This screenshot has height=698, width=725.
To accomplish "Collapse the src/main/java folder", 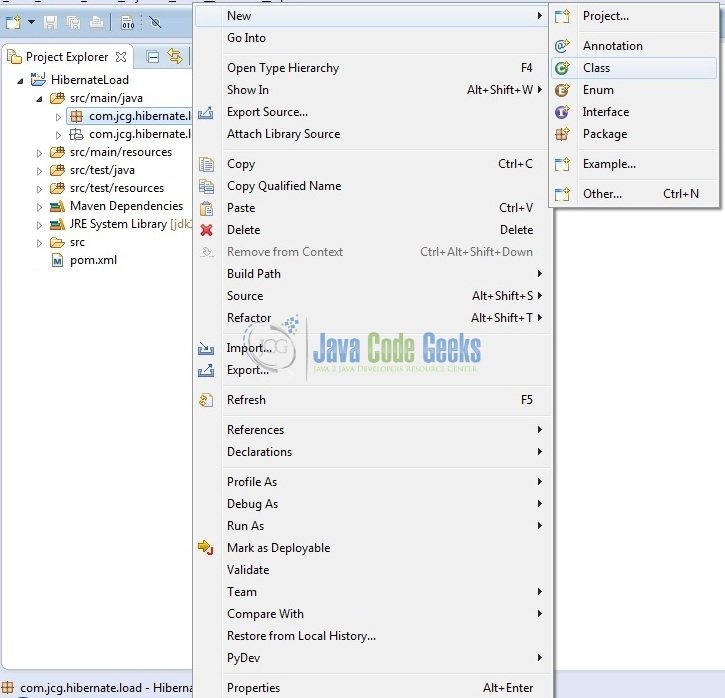I will click(x=39, y=99).
